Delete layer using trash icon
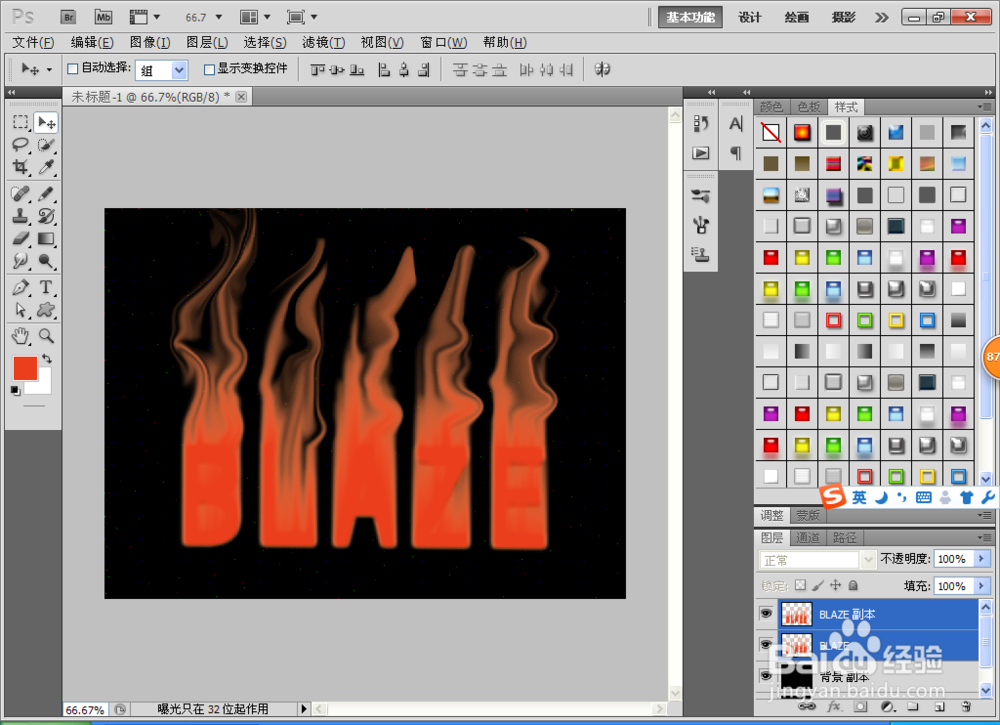The height and width of the screenshot is (725, 1000). [966, 707]
